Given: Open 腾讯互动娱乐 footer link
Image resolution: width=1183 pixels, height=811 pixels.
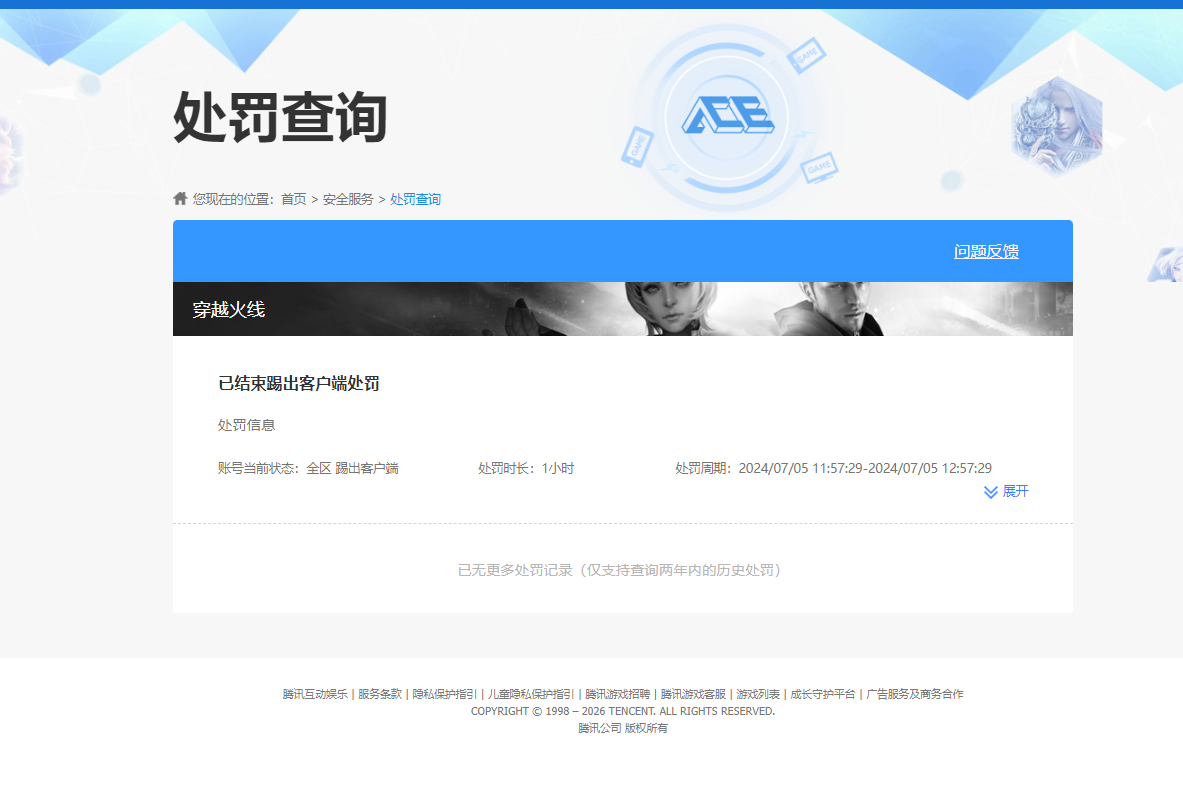Looking at the screenshot, I should [x=315, y=694].
